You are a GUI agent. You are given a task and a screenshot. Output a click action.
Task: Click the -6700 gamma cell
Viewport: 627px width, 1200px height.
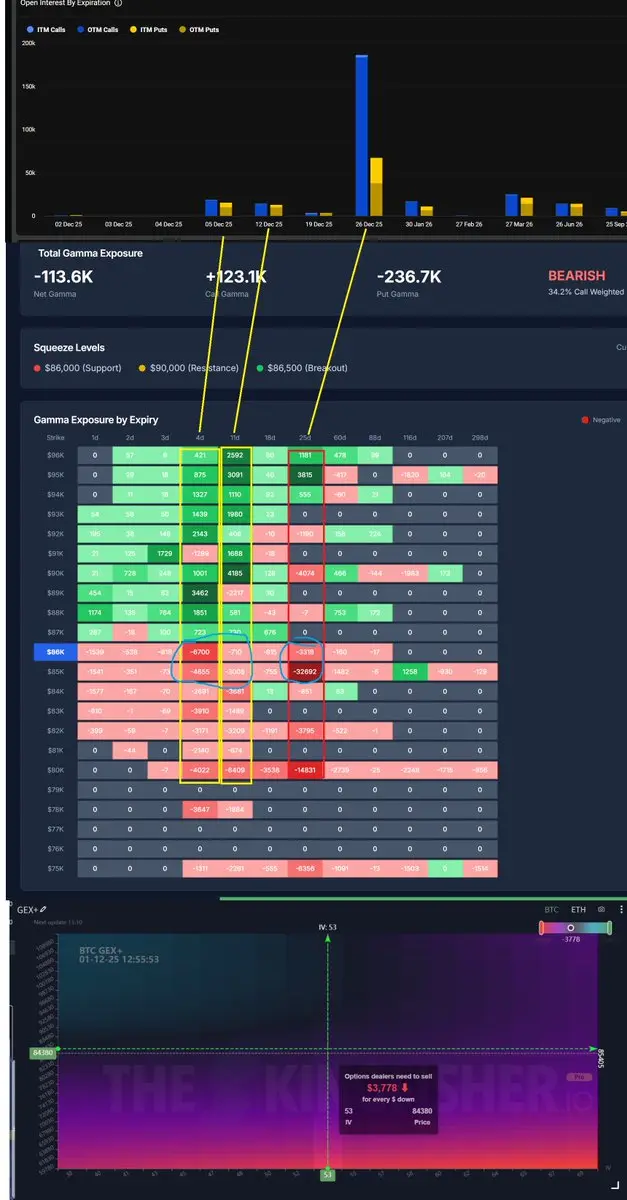[200, 651]
